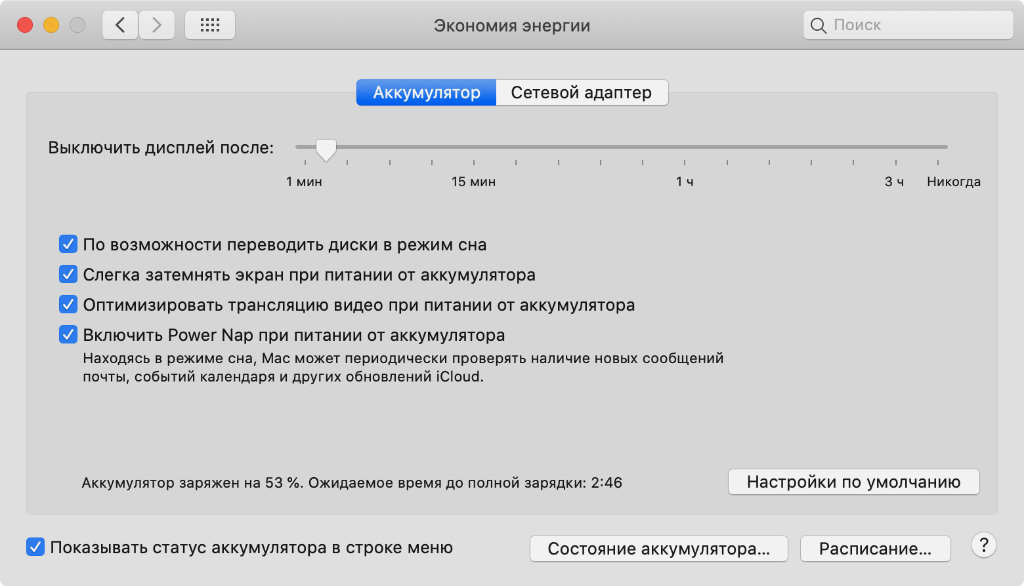Click the 'Выключить дисплей после:' label
1024x586 pixels.
click(161, 148)
